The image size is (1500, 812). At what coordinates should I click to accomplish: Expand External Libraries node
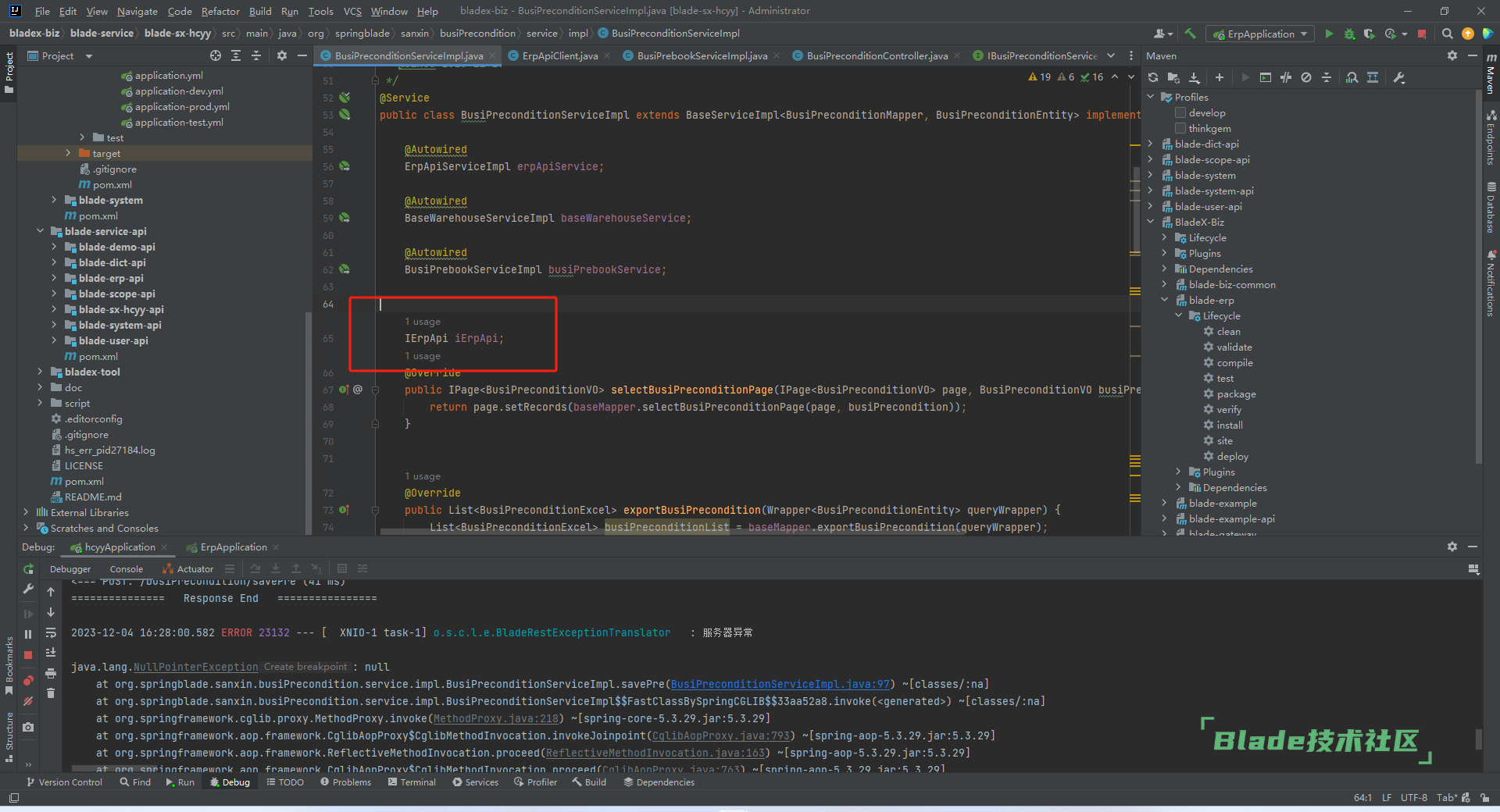[27, 512]
